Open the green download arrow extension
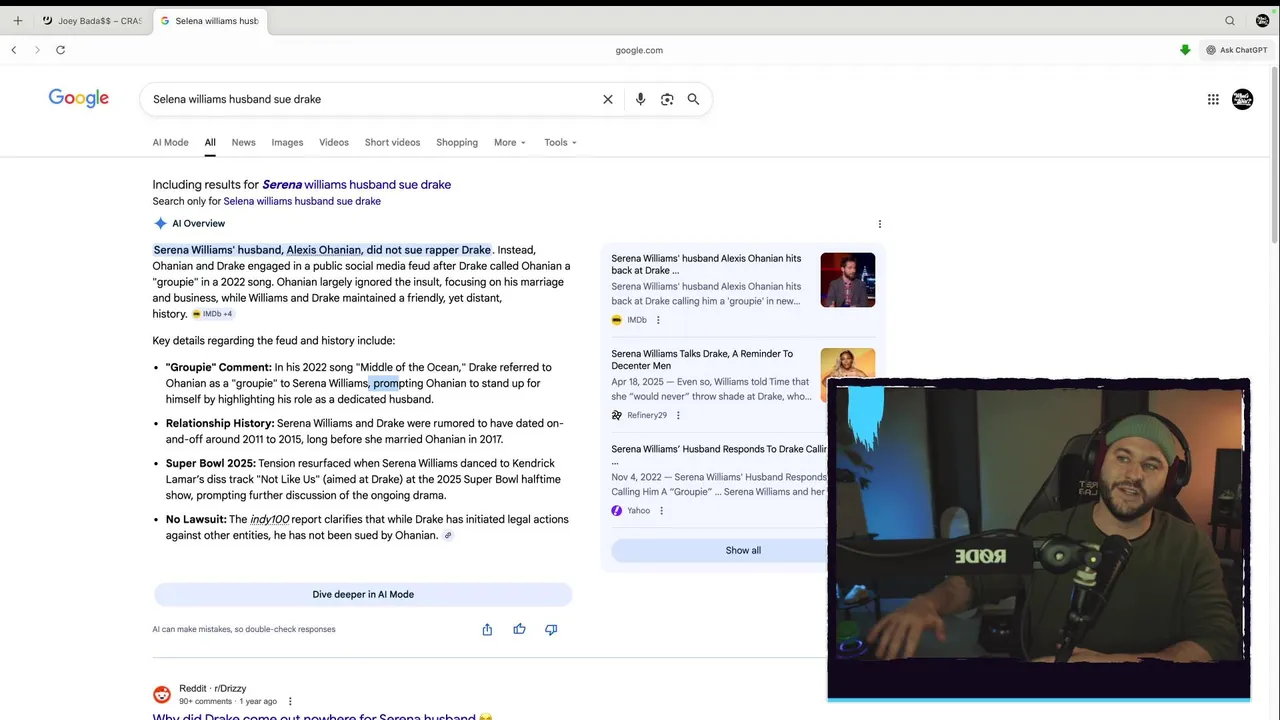 1185,50
